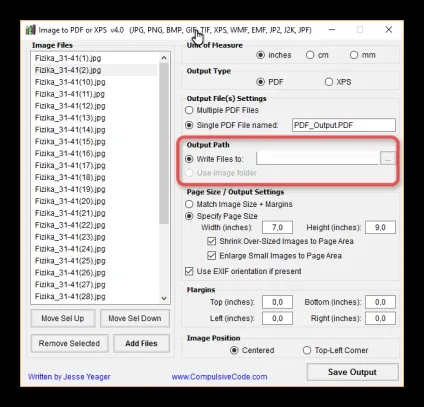Select the Write Files to radio button
The image size is (424, 407).
[x=189, y=159]
